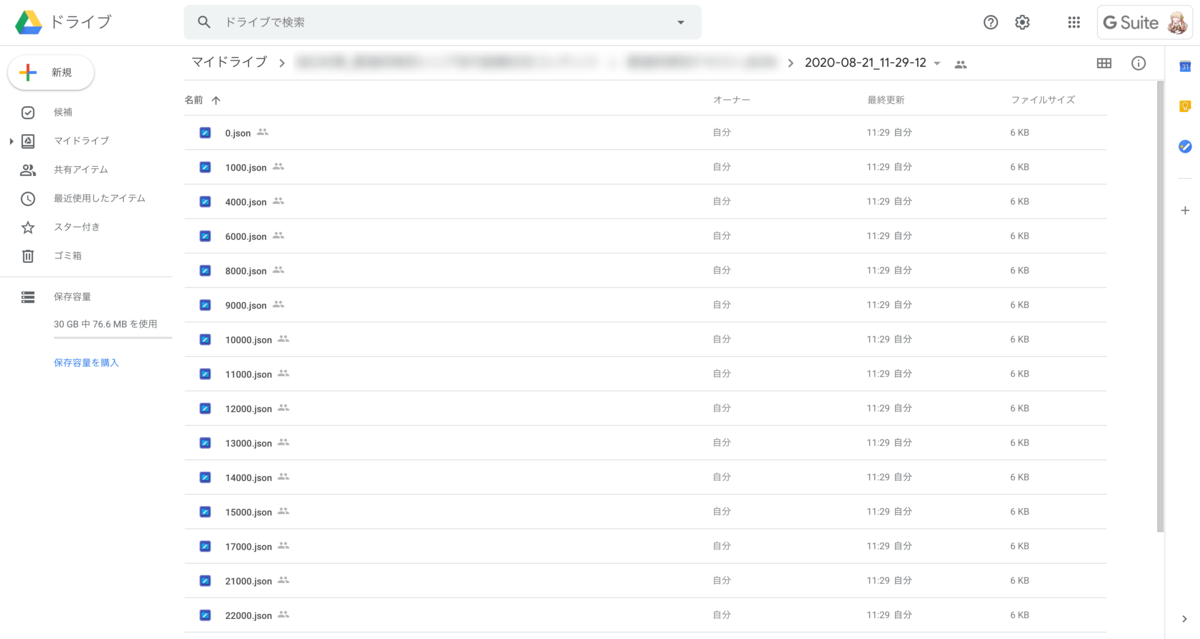Click file type icon of 10000.json
This screenshot has width=1200, height=639.
pyautogui.click(x=205, y=339)
